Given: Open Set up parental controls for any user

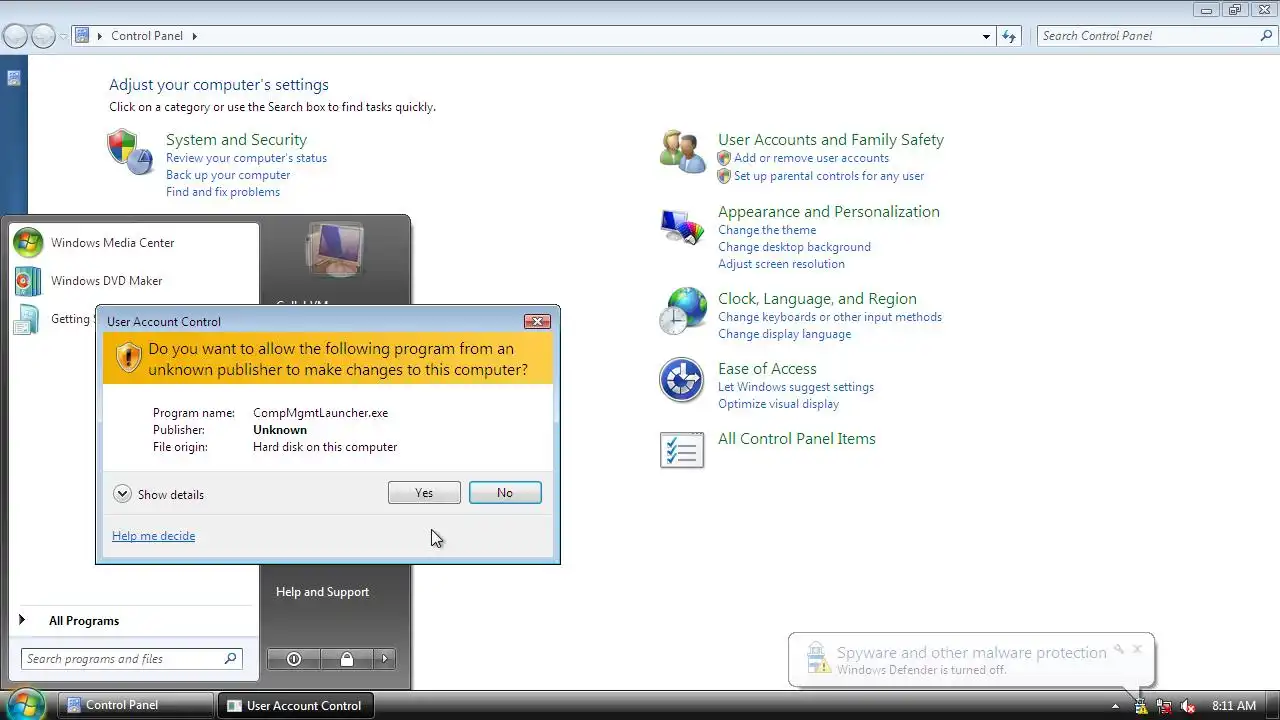Looking at the screenshot, I should (x=829, y=176).
